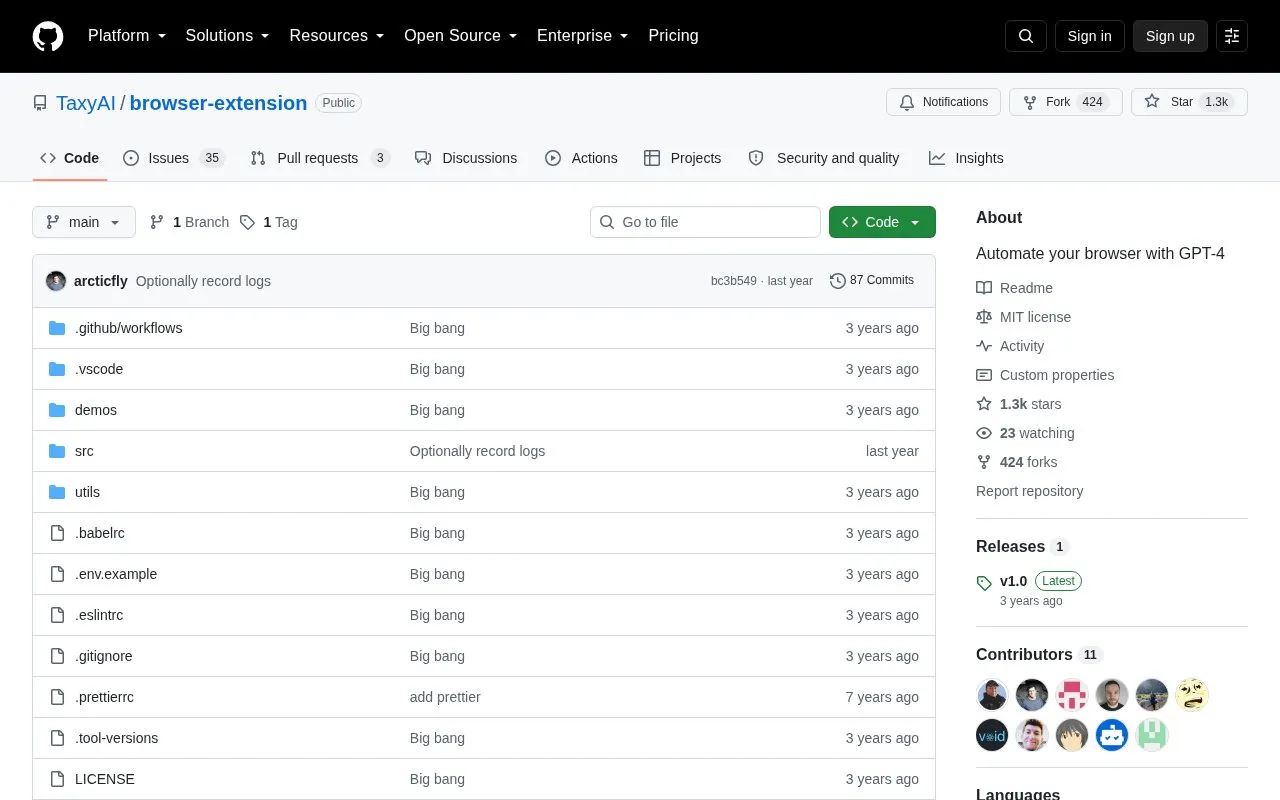Open the search magnifier button
The height and width of the screenshot is (800, 1280).
tap(1026, 36)
